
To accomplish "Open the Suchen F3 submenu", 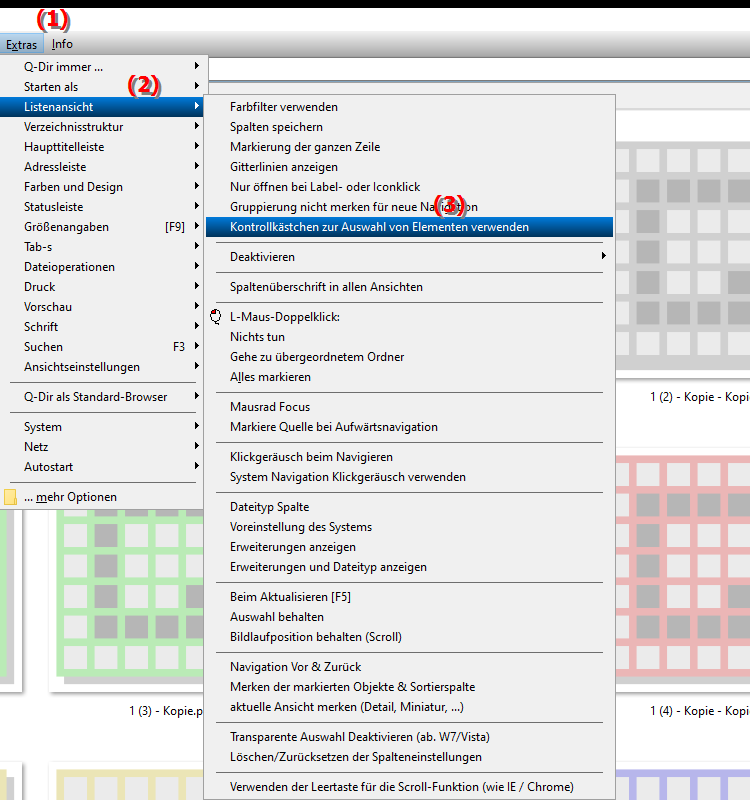I will pos(102,347).
